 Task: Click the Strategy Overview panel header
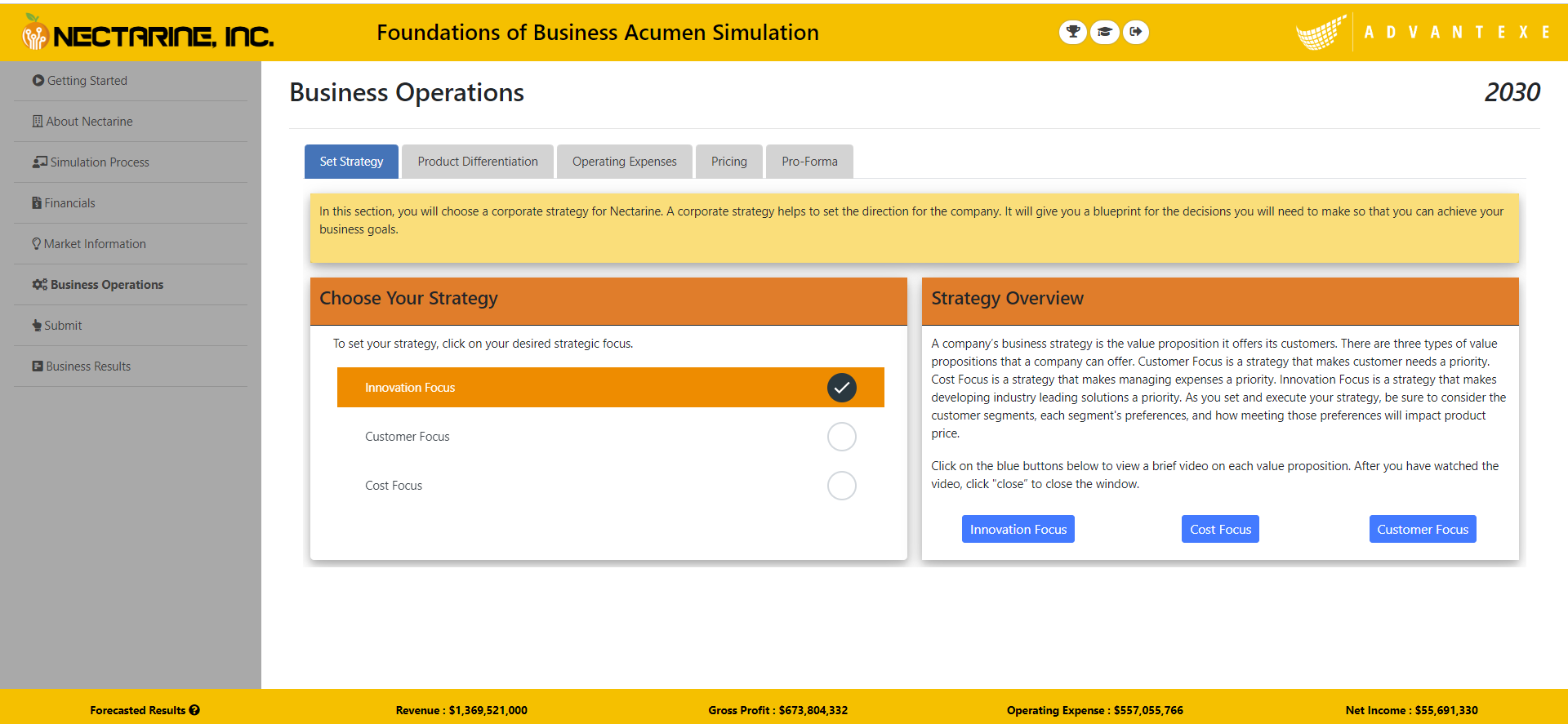pos(1220,301)
